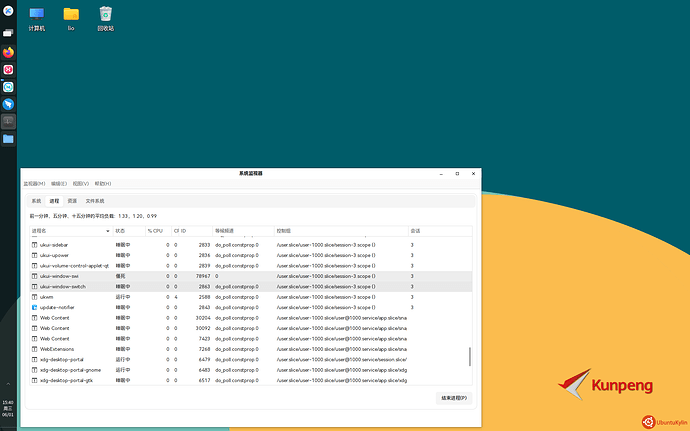Click the update-notifier process icon
The width and height of the screenshot is (690, 431).
[x=35, y=307]
